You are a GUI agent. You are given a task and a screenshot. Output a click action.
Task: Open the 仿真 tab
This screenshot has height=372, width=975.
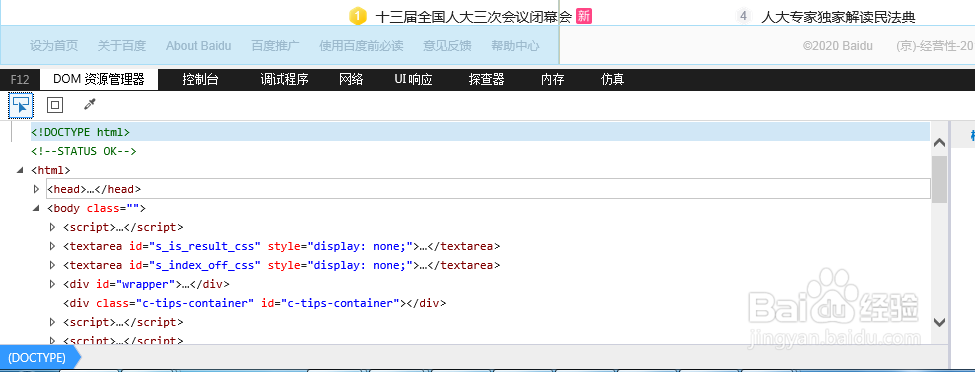pos(612,80)
